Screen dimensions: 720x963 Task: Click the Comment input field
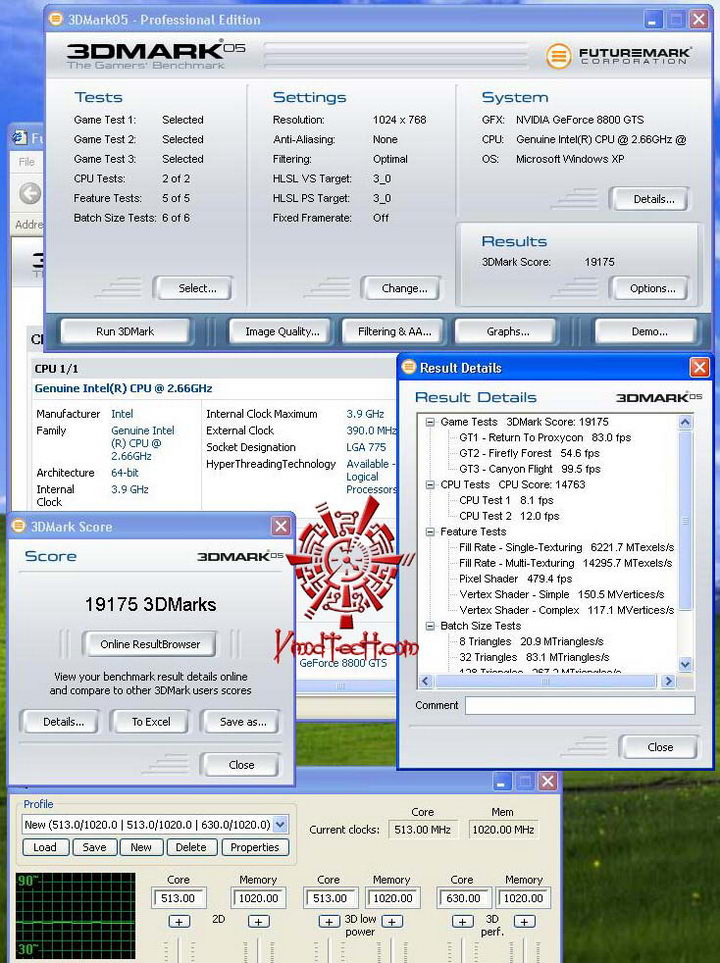pos(579,705)
